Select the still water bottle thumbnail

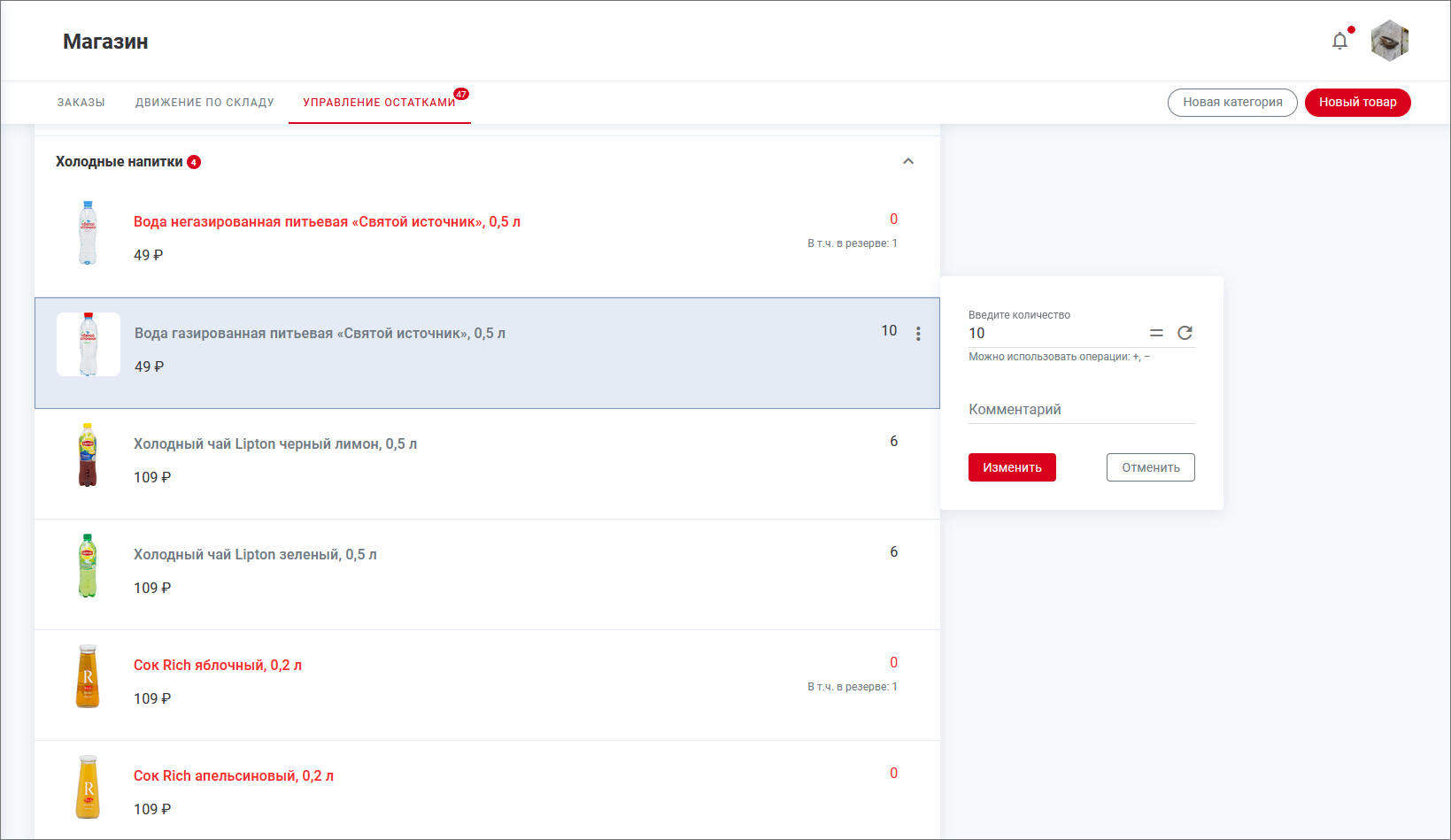click(88, 234)
